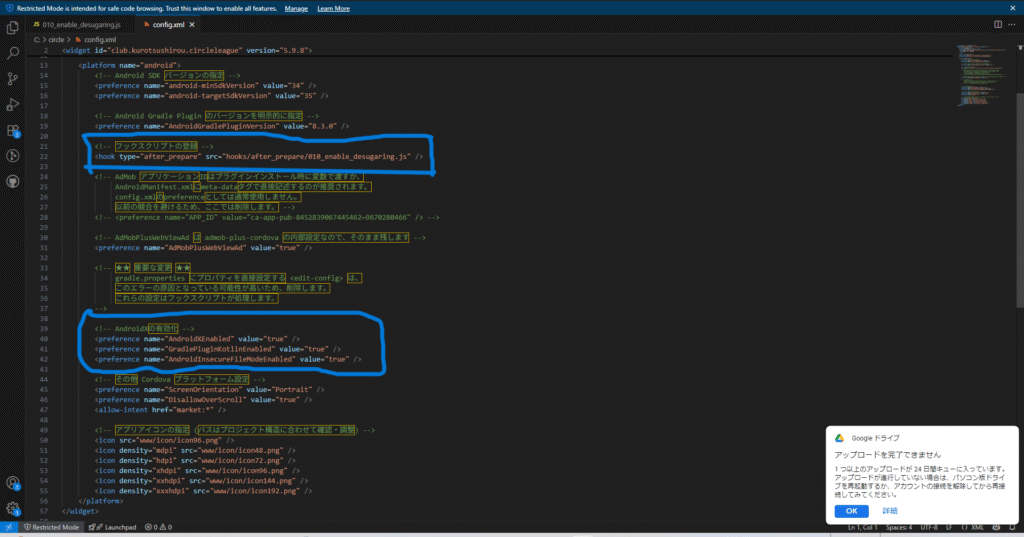Screen dimensions: 1024x537
Task: Click the shield icon in the Restricted Mode banner
Action: [9, 8]
